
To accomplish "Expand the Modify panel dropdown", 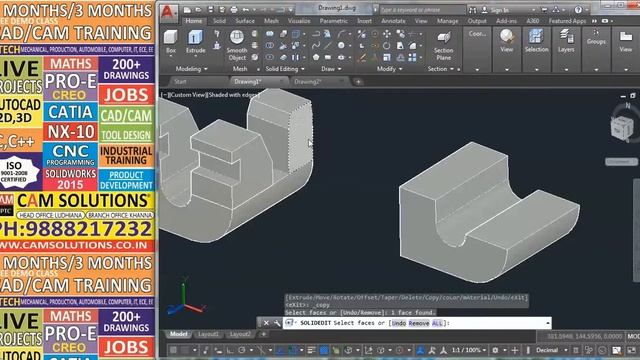I will click(389, 69).
